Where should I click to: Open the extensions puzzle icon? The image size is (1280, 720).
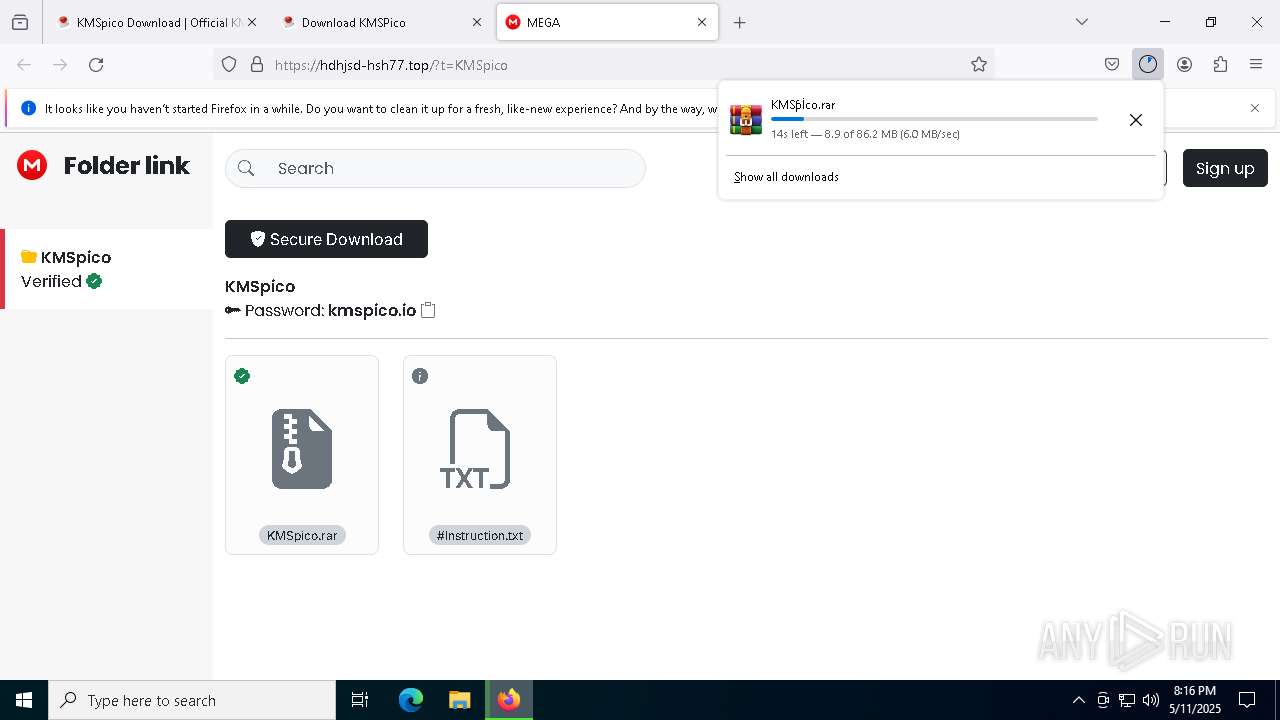click(1220, 65)
